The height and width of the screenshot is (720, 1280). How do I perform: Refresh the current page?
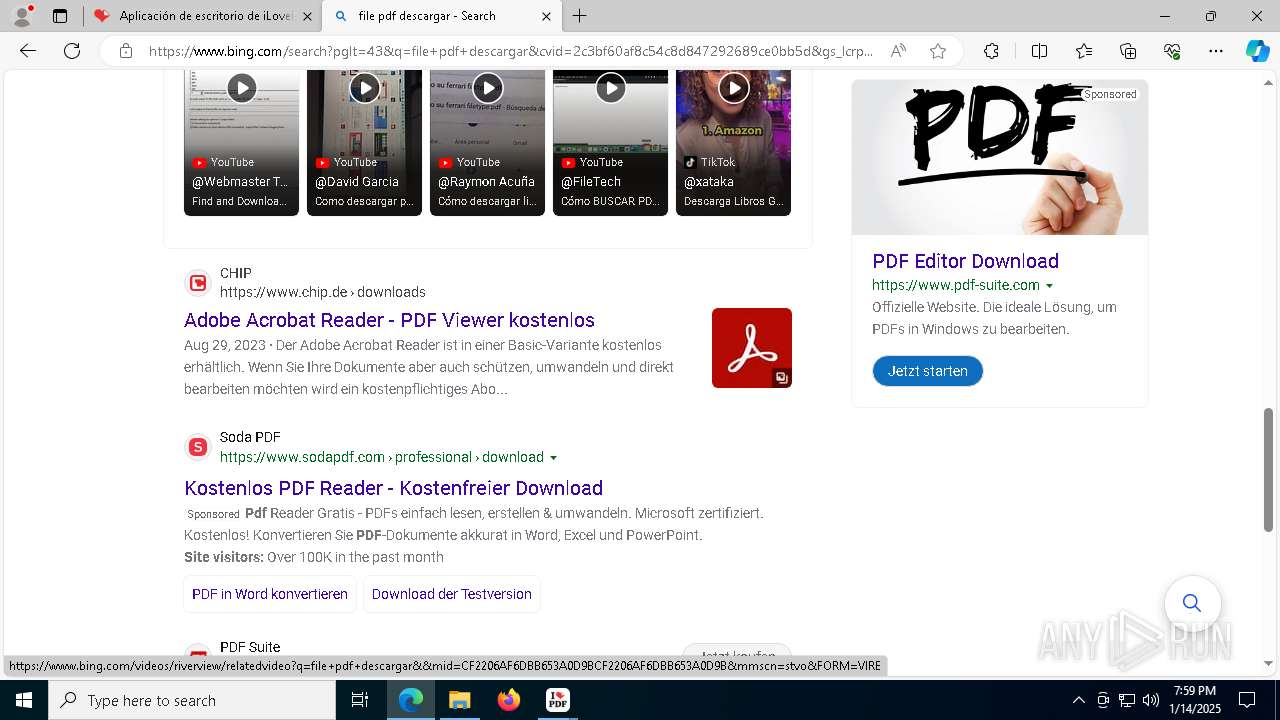[x=72, y=51]
